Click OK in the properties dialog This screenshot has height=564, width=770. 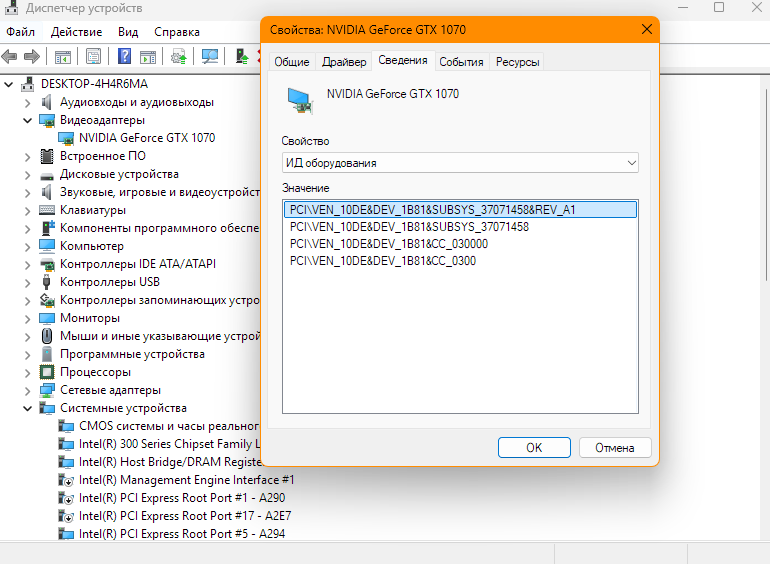click(534, 448)
